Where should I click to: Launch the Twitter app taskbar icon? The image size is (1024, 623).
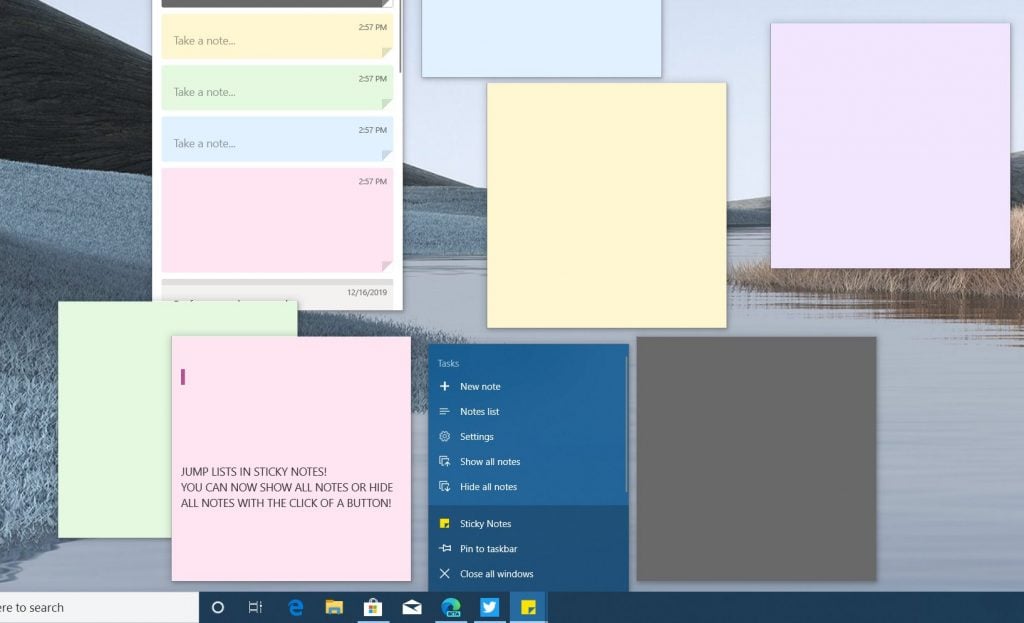(x=489, y=607)
